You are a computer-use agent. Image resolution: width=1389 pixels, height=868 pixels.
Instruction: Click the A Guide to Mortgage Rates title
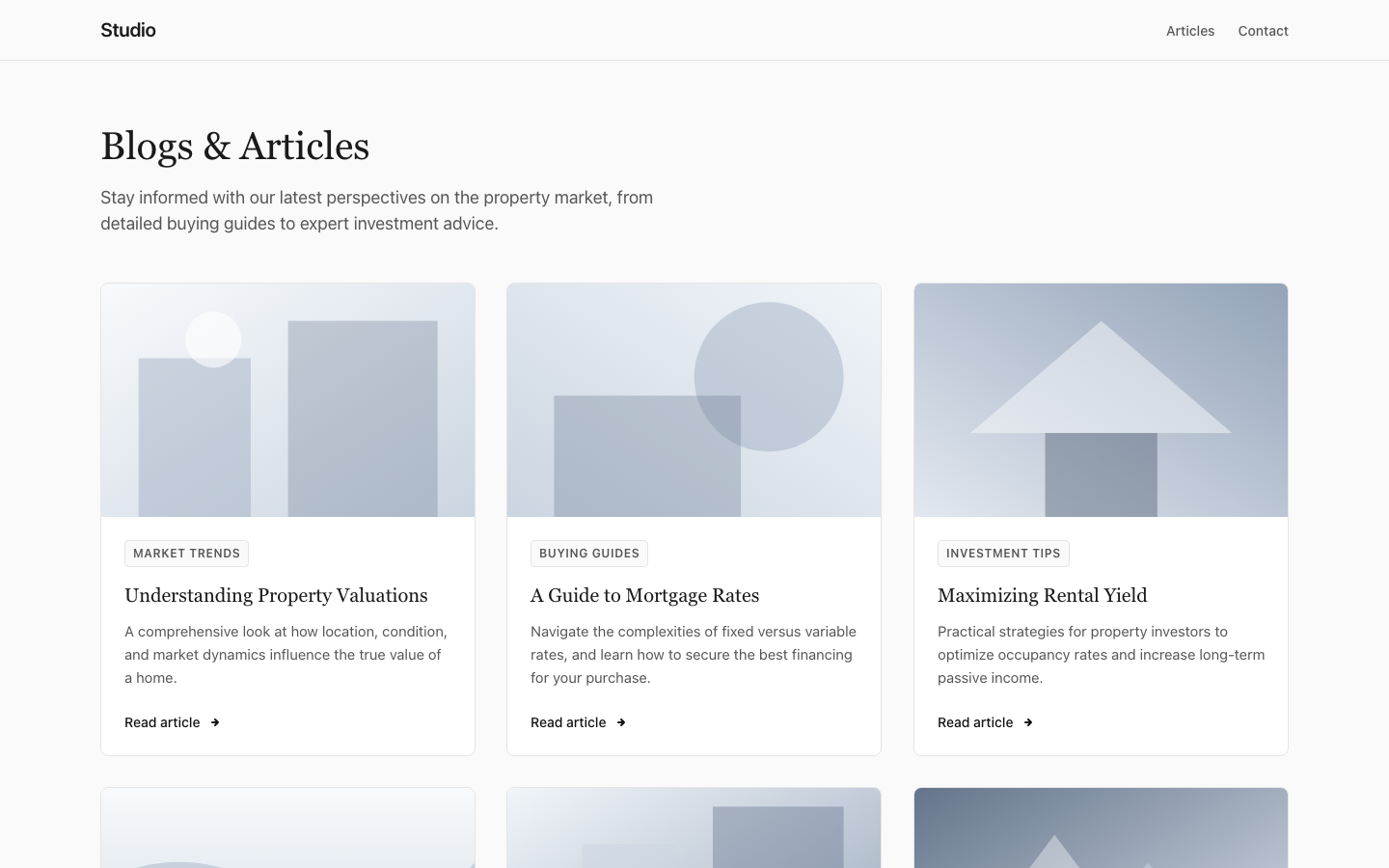pyautogui.click(x=645, y=595)
